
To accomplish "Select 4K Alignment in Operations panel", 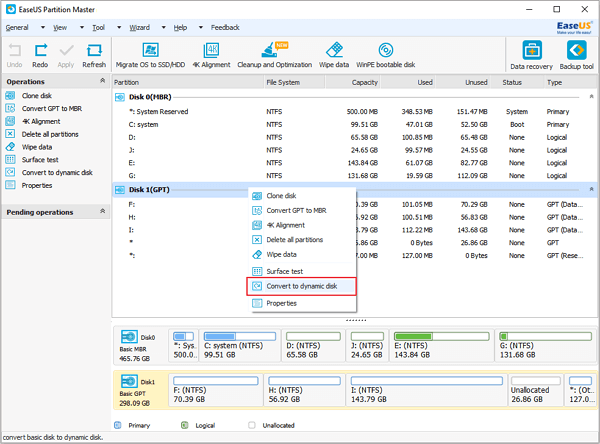I will tap(41, 121).
